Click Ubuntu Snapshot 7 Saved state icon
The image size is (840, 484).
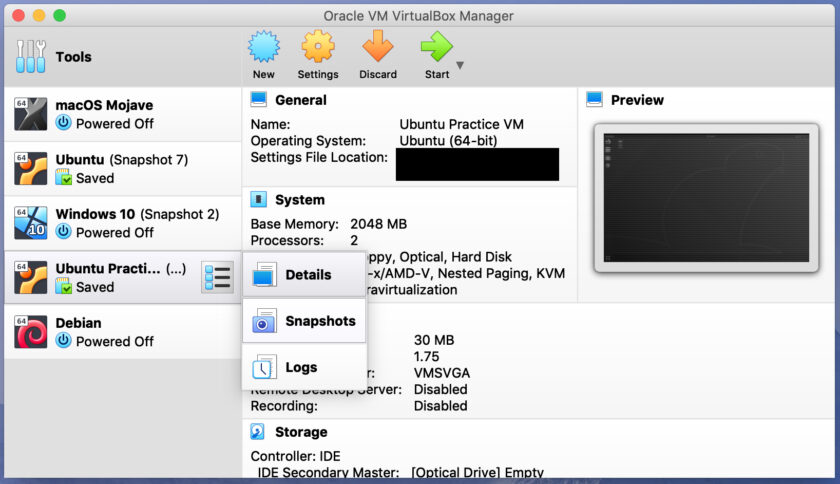[x=63, y=177]
